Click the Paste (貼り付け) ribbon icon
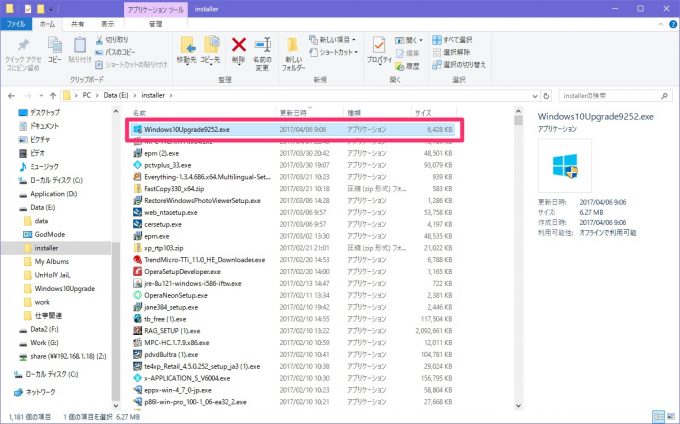This screenshot has height=424, width=680. (x=80, y=45)
